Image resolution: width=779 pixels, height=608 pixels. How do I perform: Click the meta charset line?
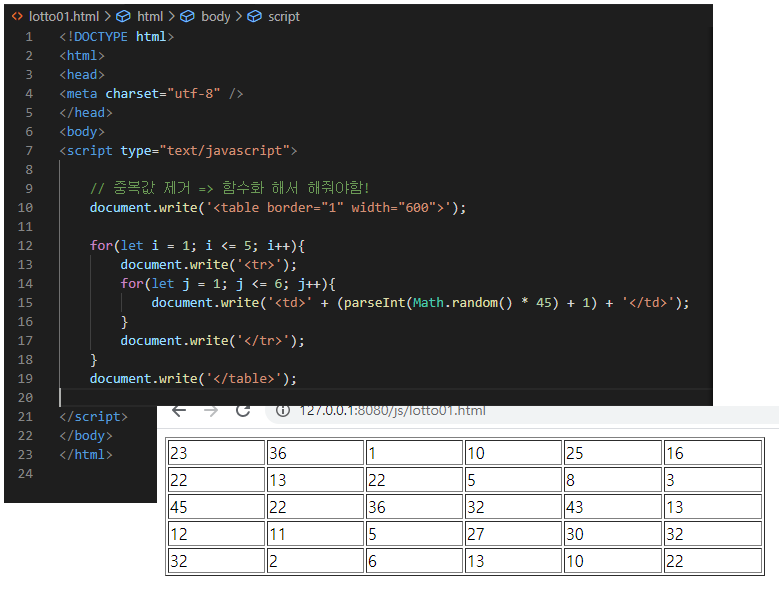pos(151,93)
